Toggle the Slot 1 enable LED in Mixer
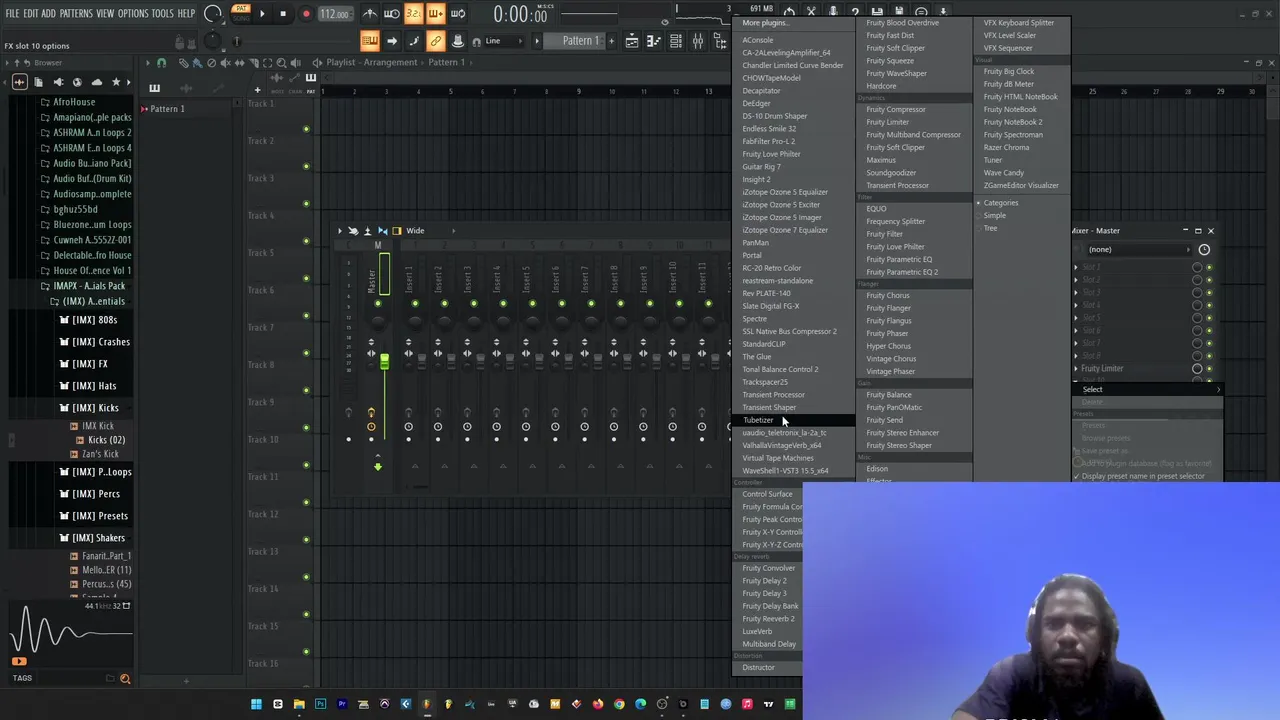Viewport: 1280px width, 720px height. click(x=1209, y=267)
